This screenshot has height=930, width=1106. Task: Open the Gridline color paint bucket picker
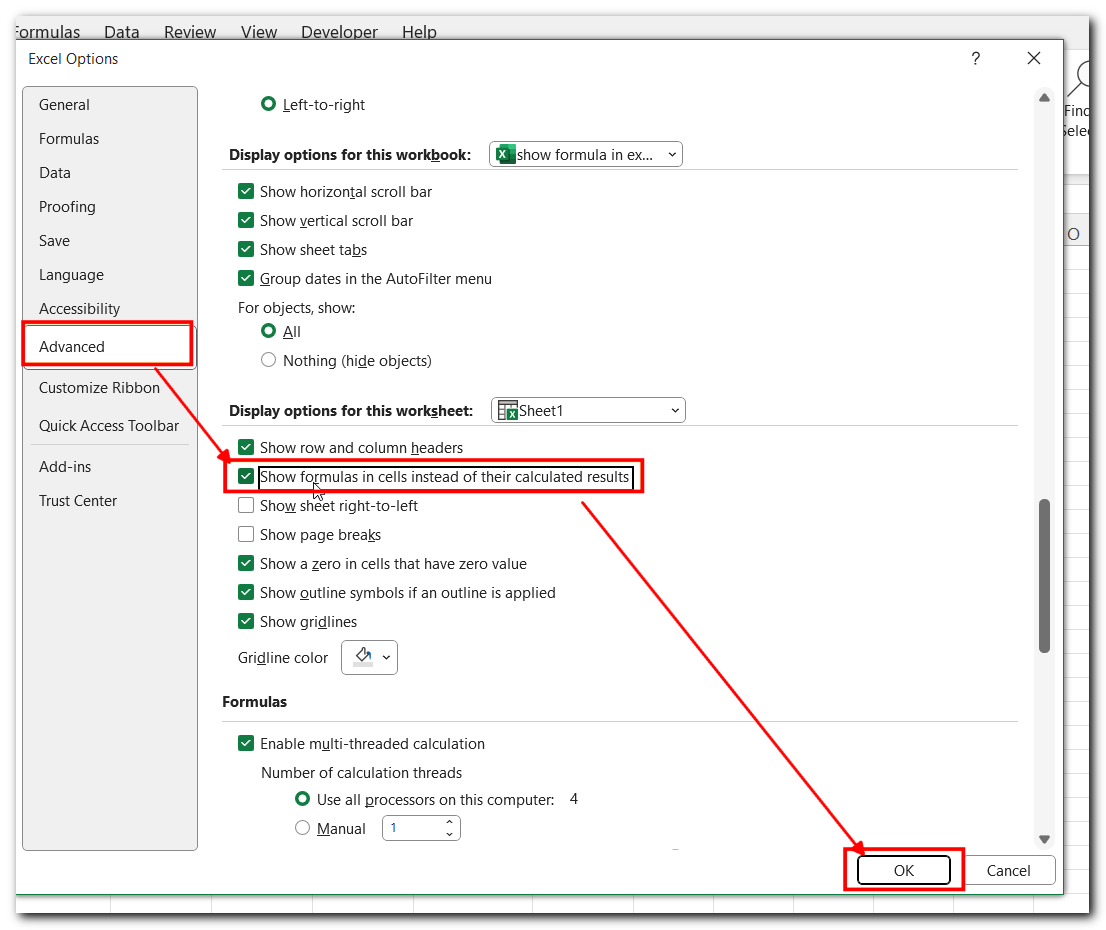coord(369,657)
